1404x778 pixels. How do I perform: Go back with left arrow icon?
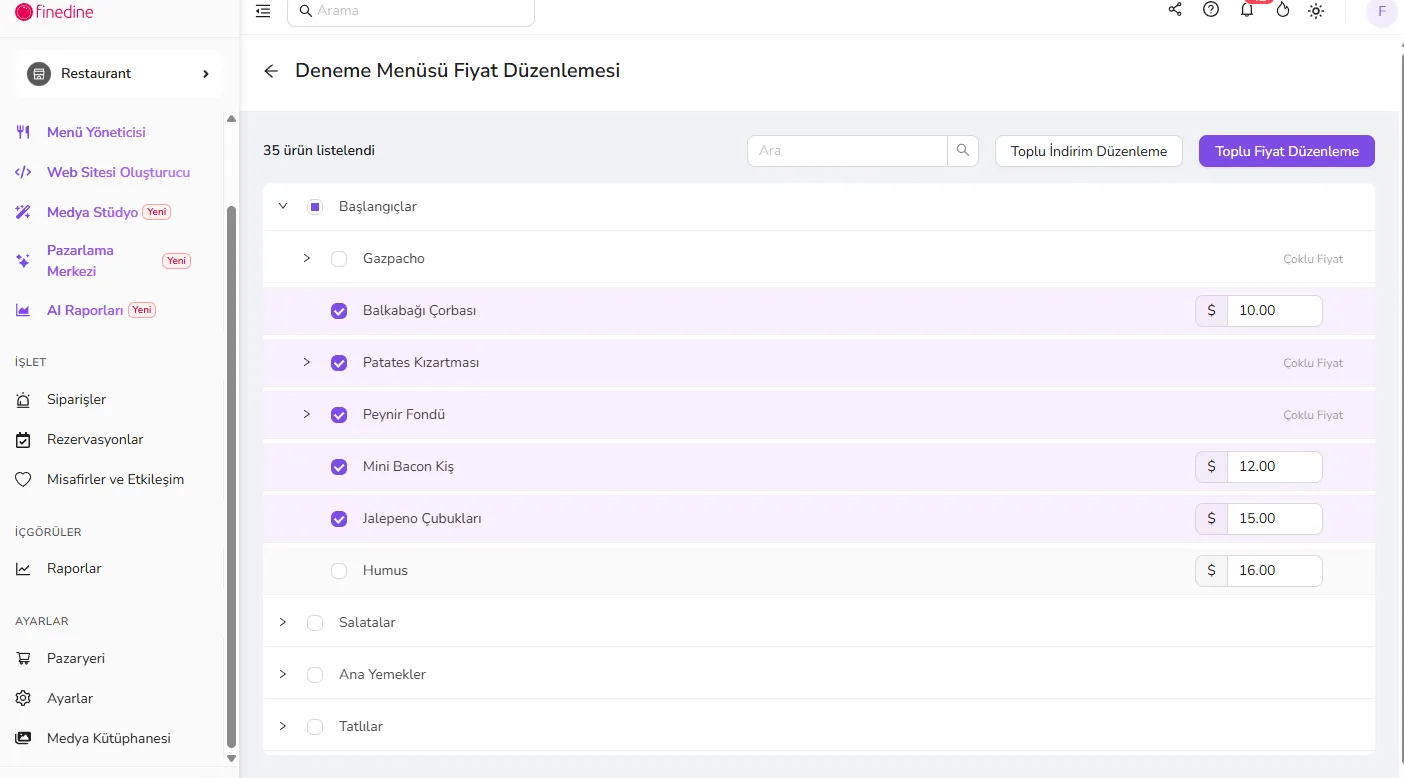[271, 71]
